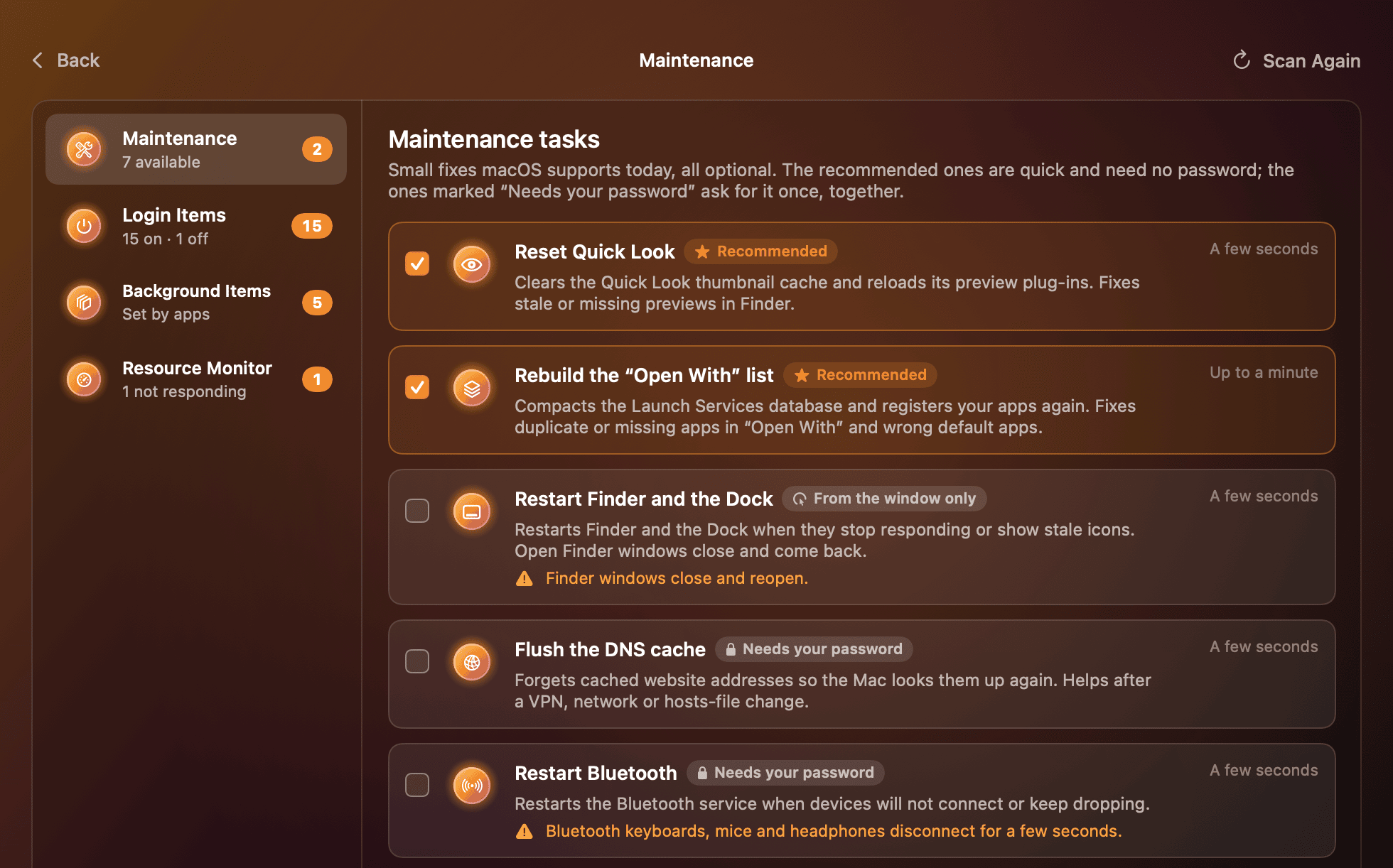Click the Restart Bluetooth title
The image size is (1393, 868).
pos(596,773)
